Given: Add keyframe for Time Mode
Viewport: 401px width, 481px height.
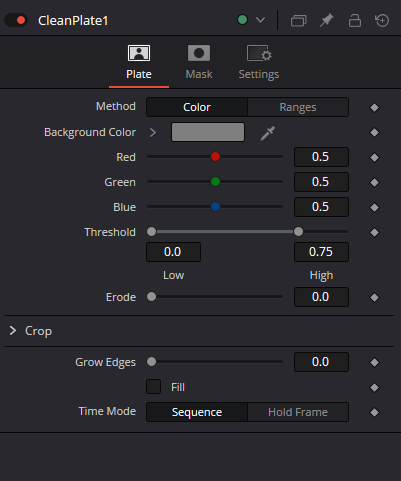Looking at the screenshot, I should [374, 412].
